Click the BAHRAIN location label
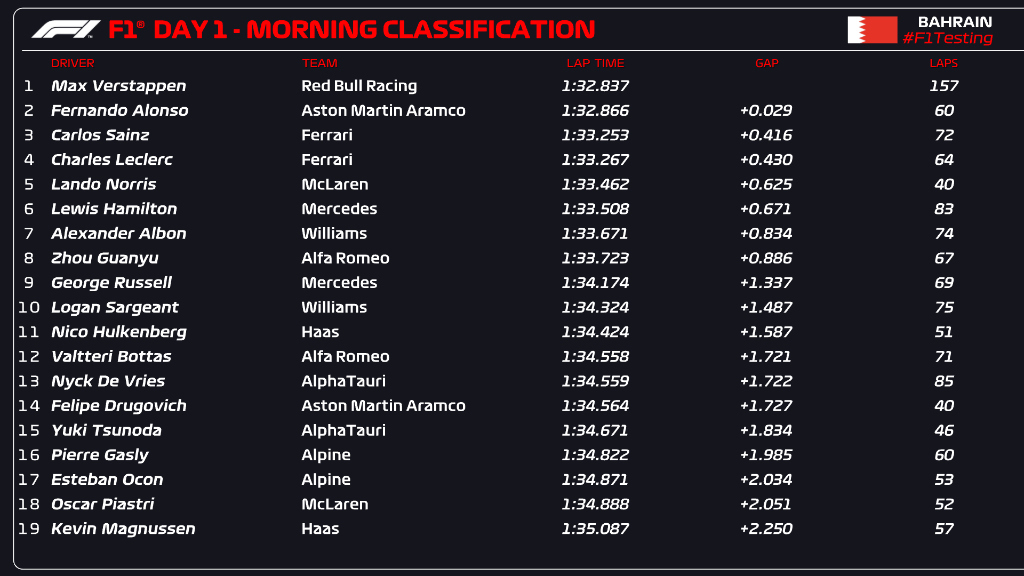The height and width of the screenshot is (576, 1024). [955, 22]
